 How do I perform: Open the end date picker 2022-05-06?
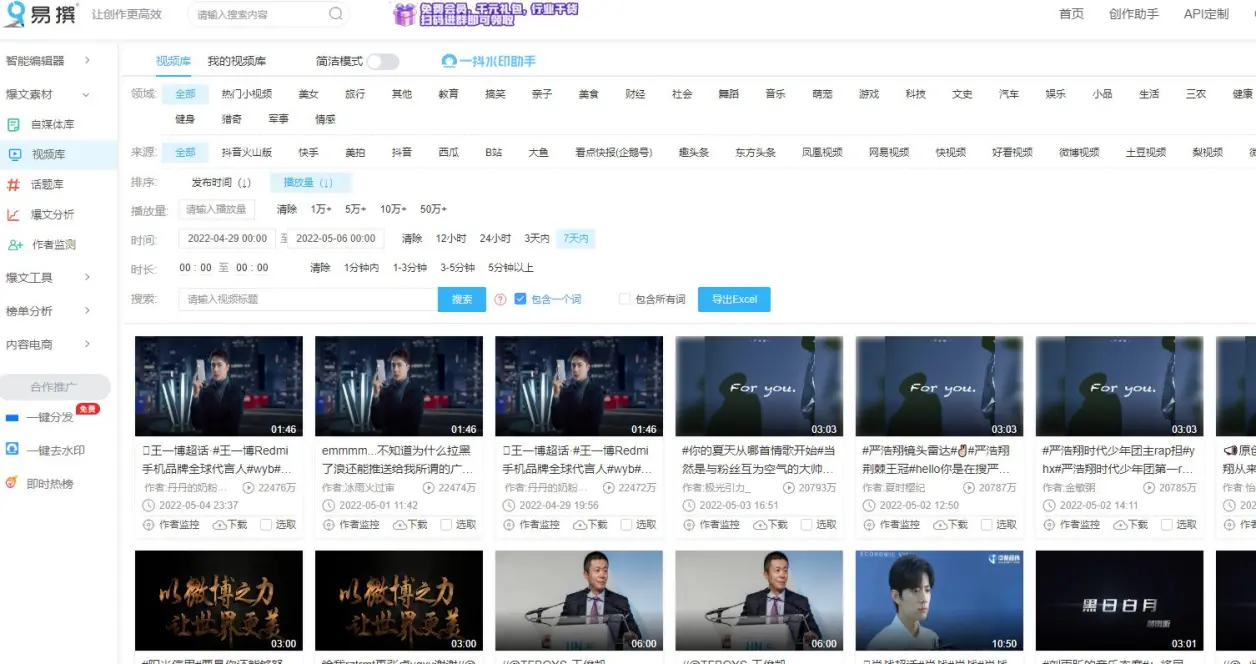pyautogui.click(x=336, y=239)
